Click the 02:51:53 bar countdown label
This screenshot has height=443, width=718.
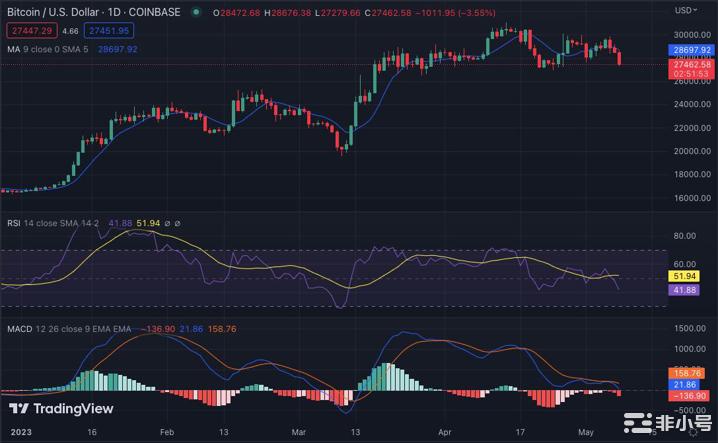(x=691, y=74)
